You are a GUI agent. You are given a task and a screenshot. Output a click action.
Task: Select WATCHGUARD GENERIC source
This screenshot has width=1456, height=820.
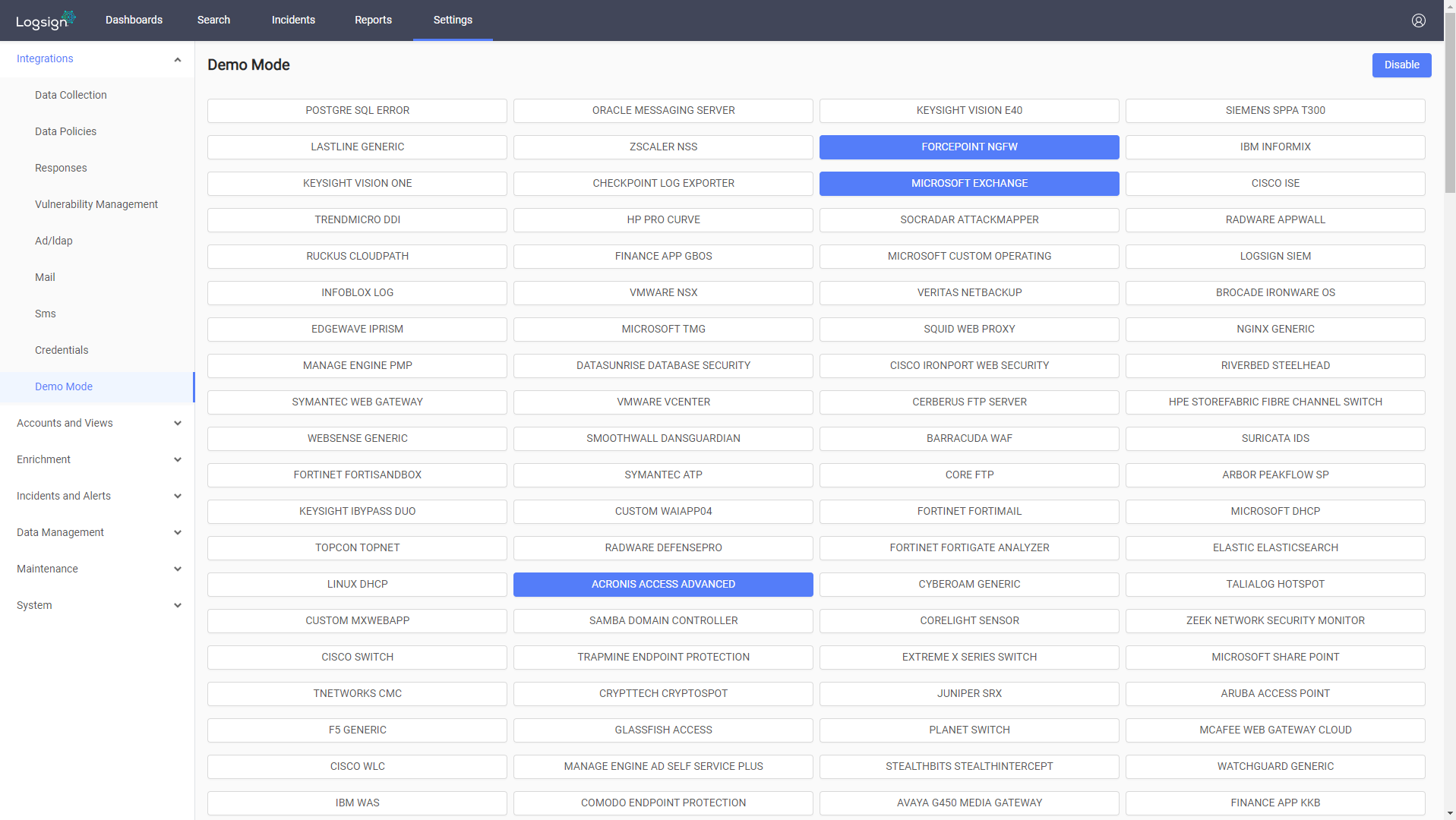[x=1275, y=767]
